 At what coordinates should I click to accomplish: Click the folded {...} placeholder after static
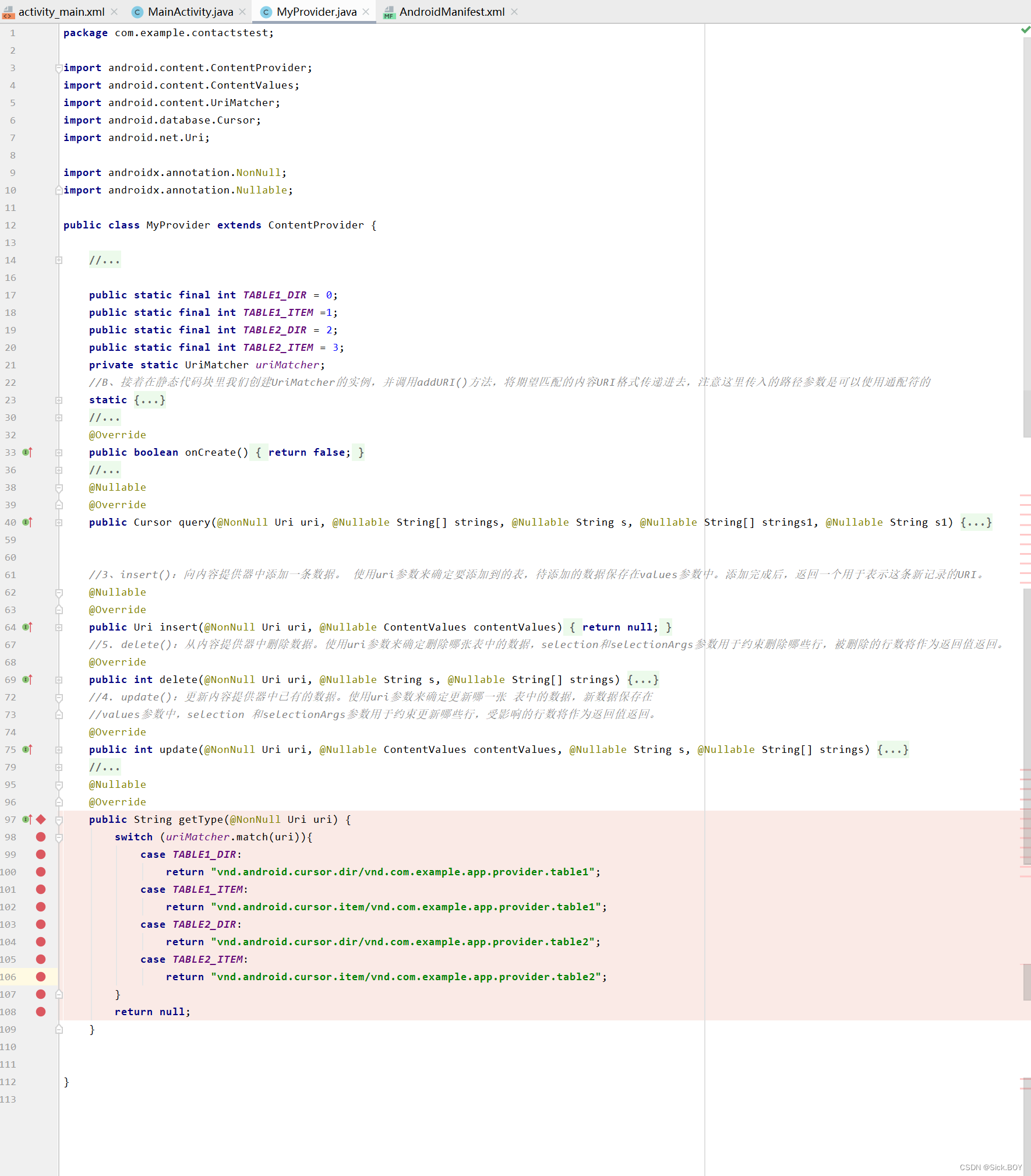coord(150,400)
